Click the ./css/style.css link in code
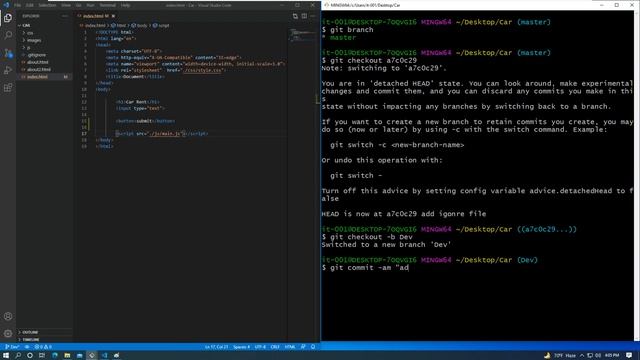 pyautogui.click(x=203, y=70)
